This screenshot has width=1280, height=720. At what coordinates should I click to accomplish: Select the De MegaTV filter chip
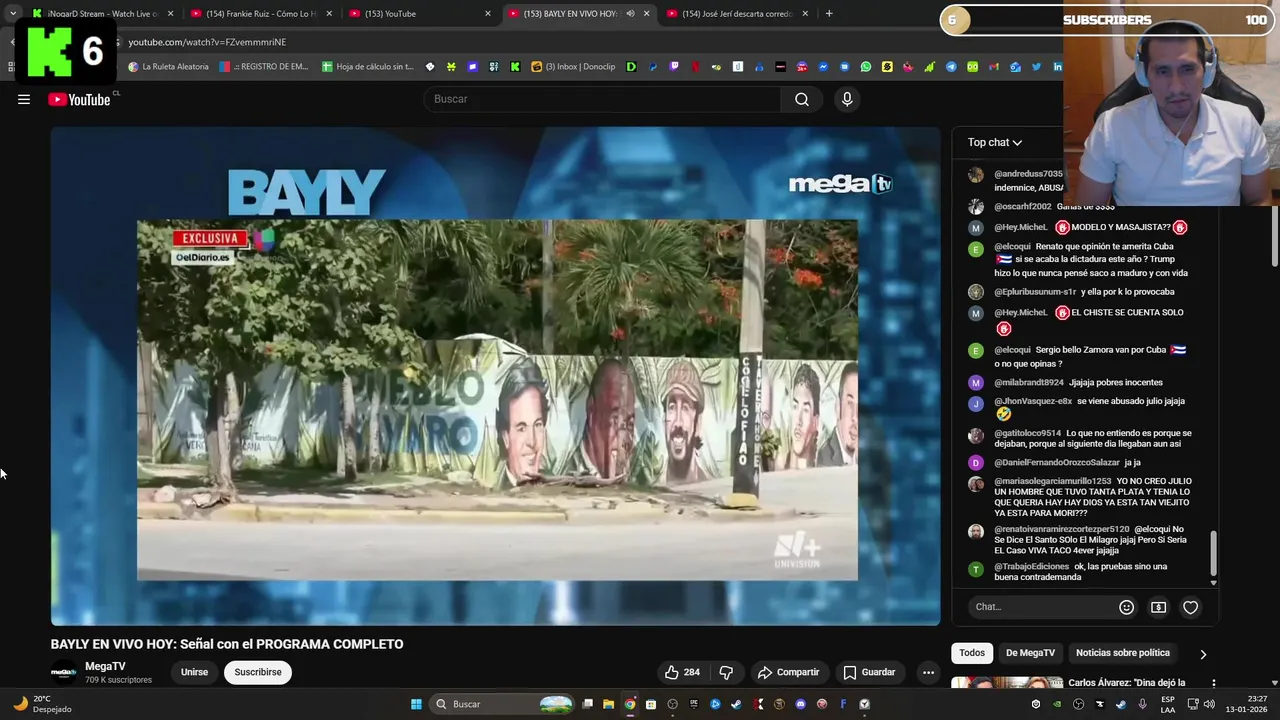click(x=1030, y=653)
